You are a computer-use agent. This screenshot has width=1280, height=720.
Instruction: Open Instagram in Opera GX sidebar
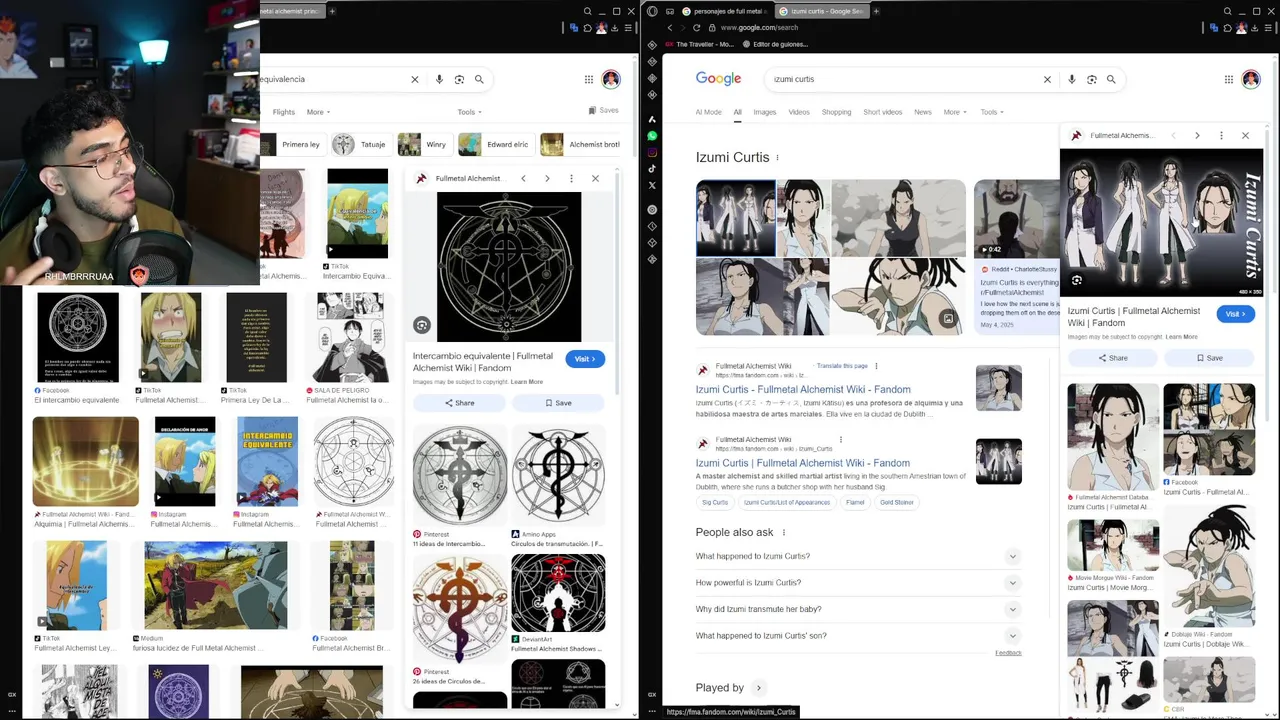652,153
